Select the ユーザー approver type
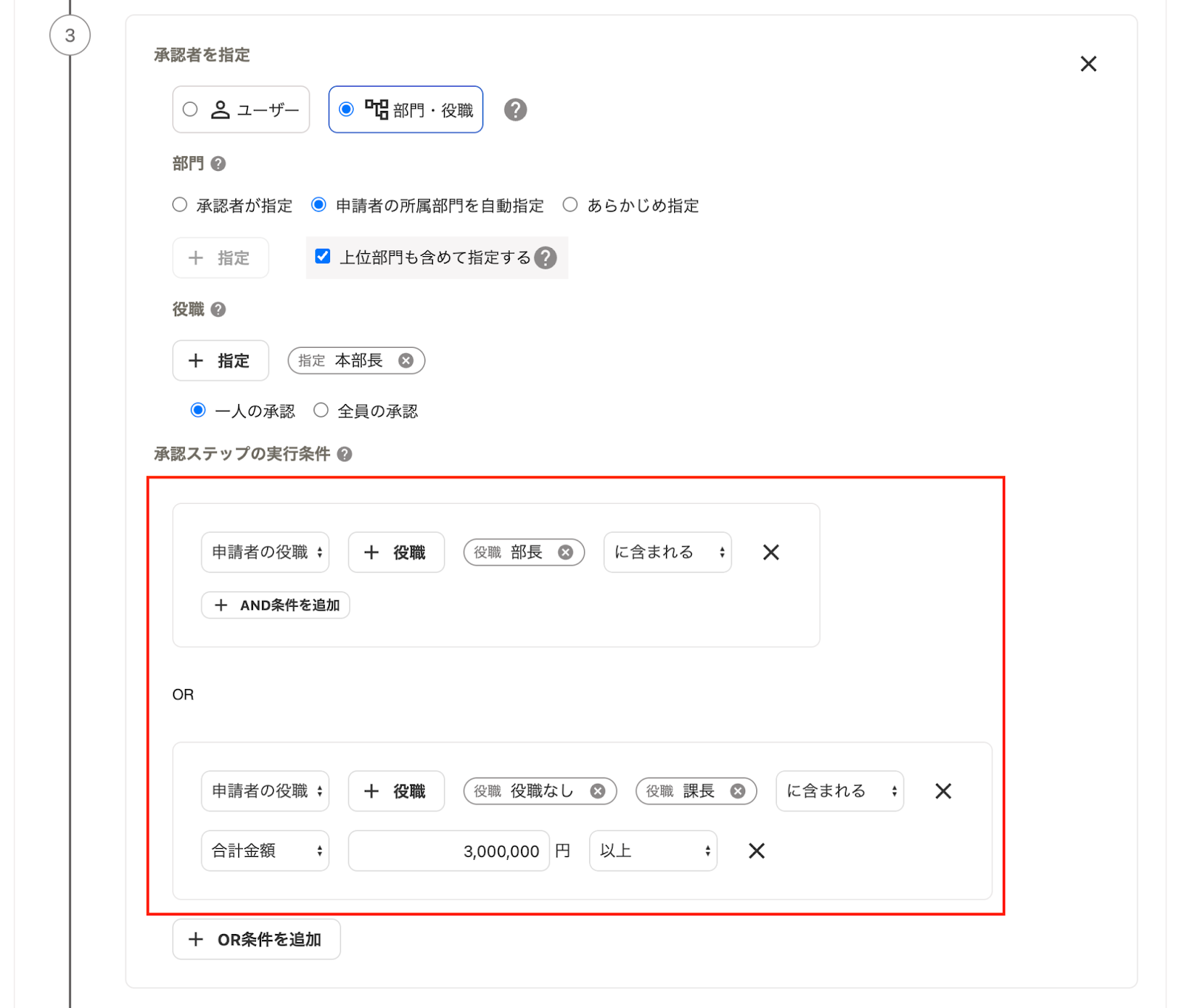Viewport: 1184px width, 1008px height. point(240,110)
